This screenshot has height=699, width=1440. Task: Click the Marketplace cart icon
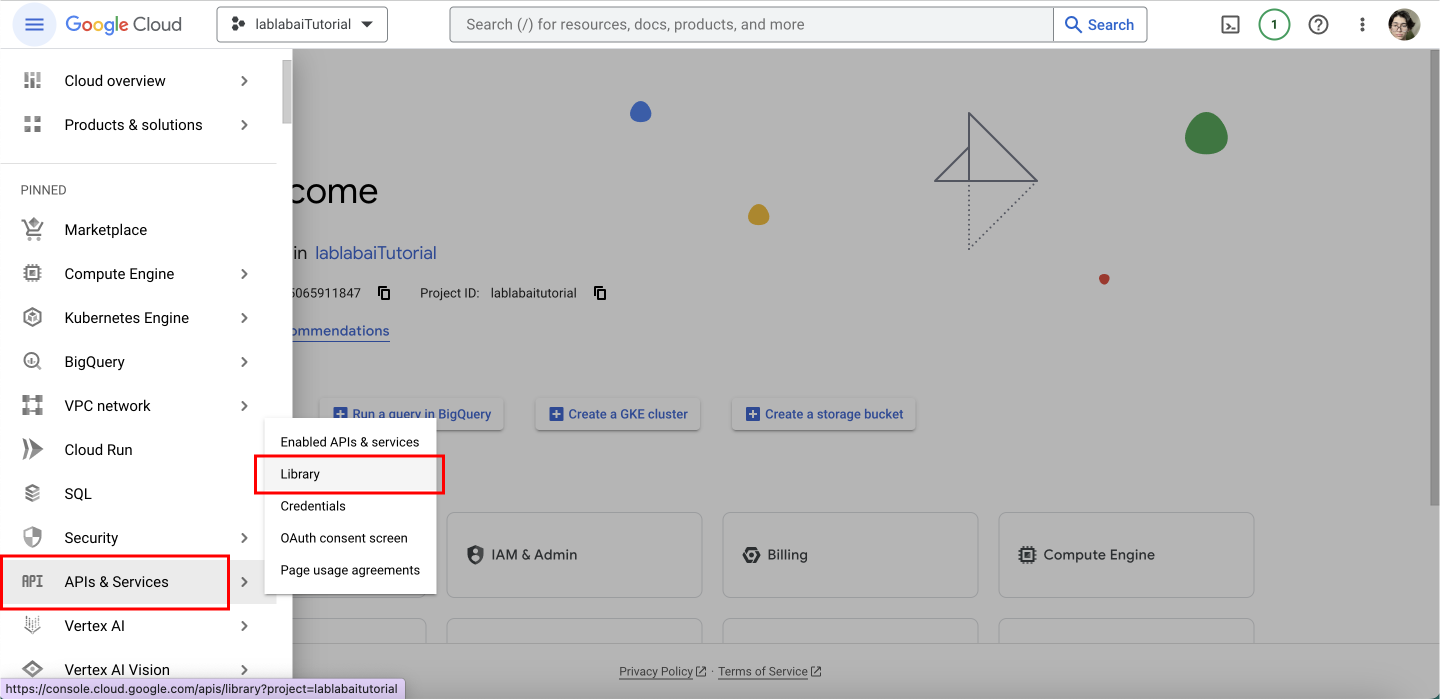click(33, 230)
